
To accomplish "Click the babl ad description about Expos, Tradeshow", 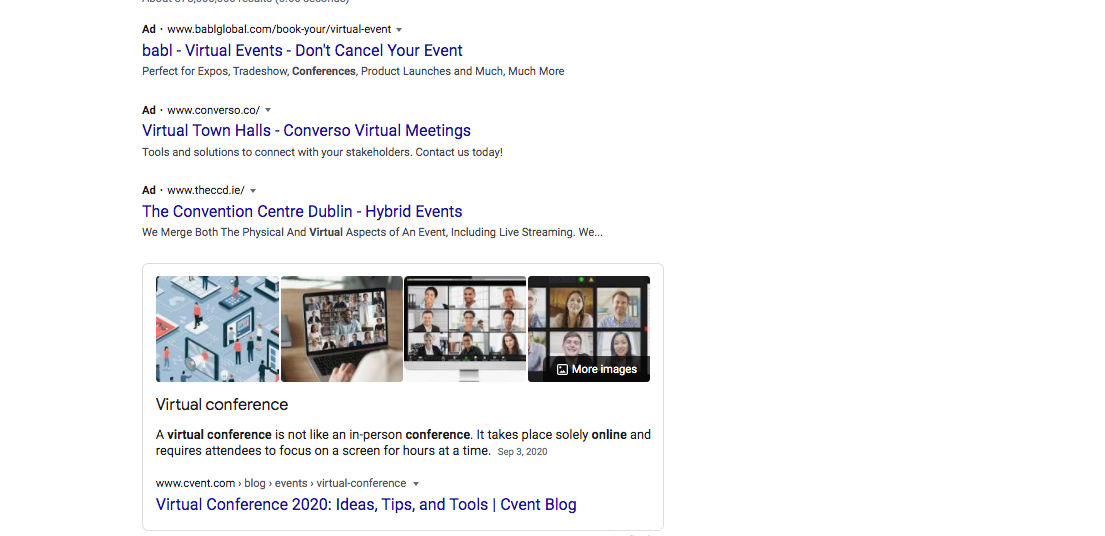I will click(353, 71).
